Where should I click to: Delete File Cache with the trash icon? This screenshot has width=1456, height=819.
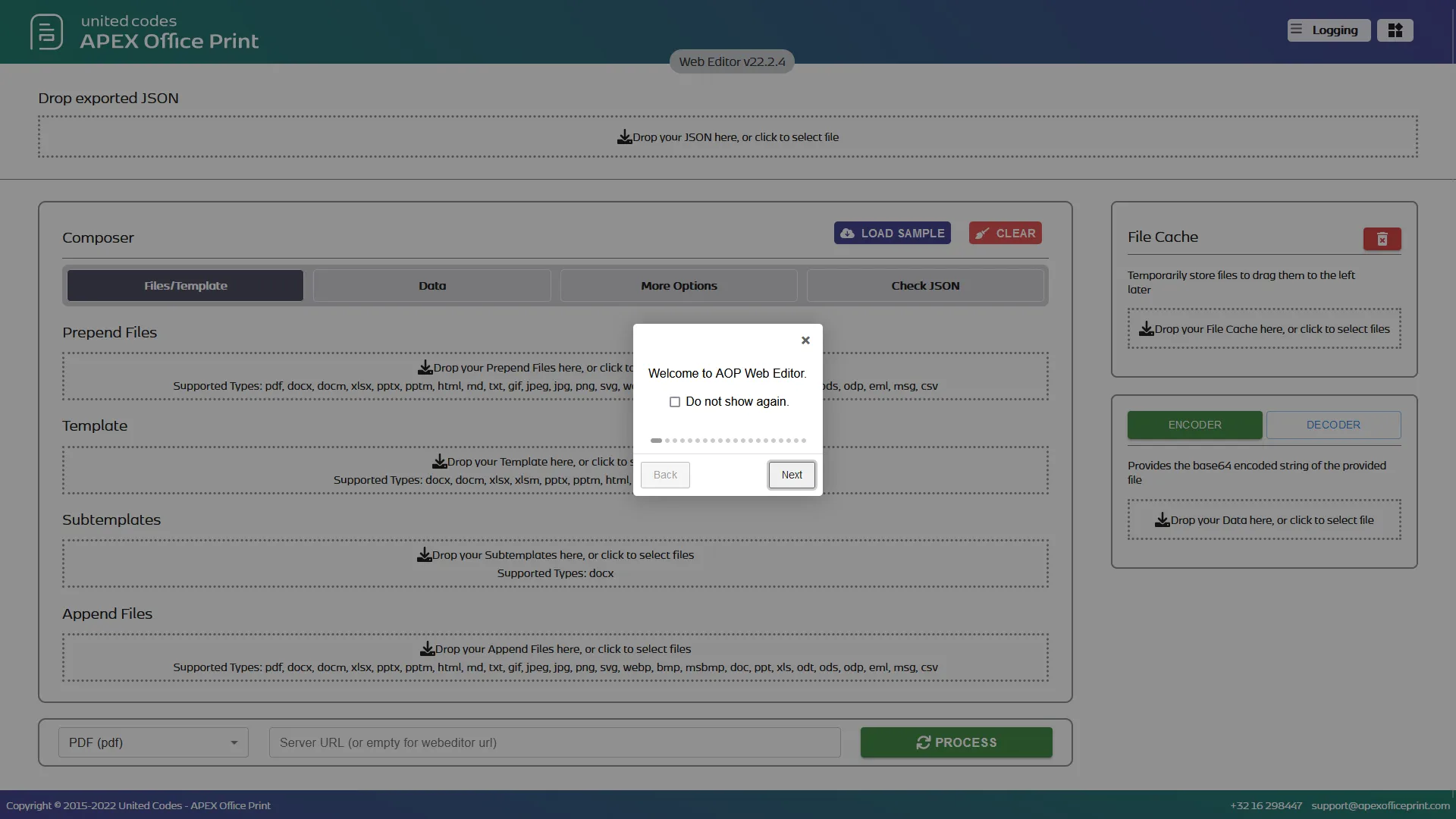pyautogui.click(x=1382, y=240)
